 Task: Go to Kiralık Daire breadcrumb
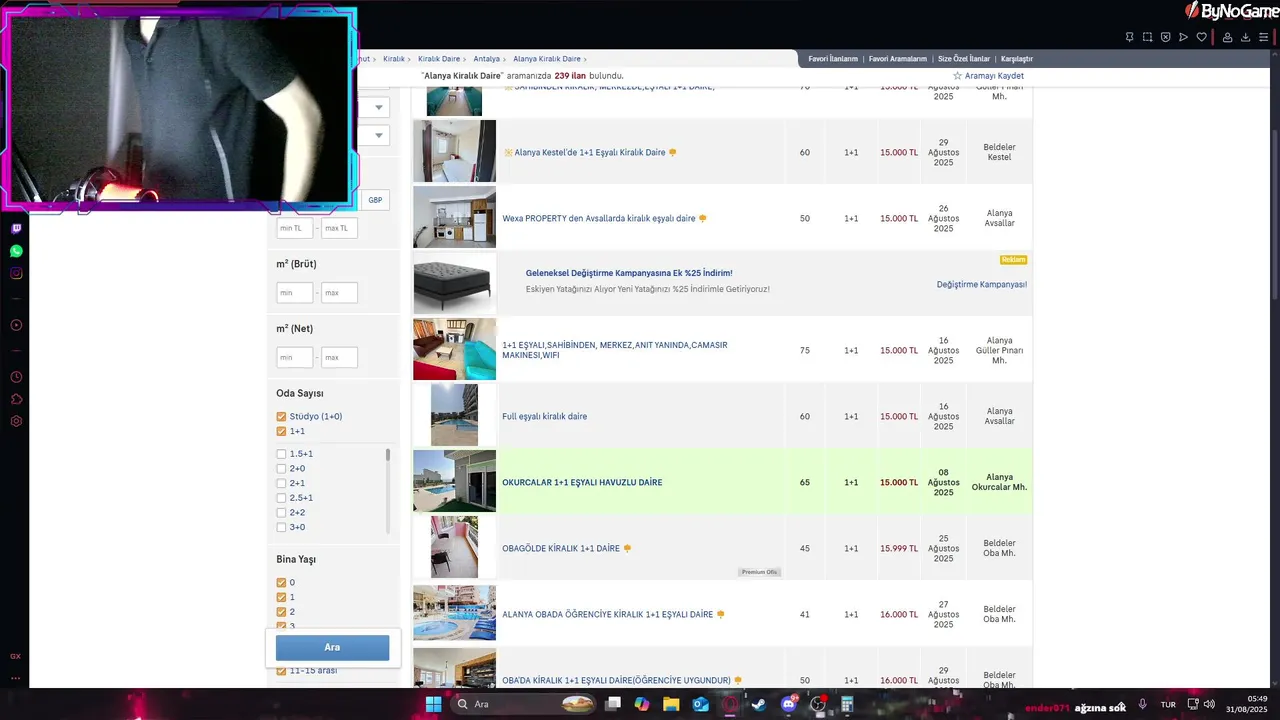pyautogui.click(x=439, y=59)
